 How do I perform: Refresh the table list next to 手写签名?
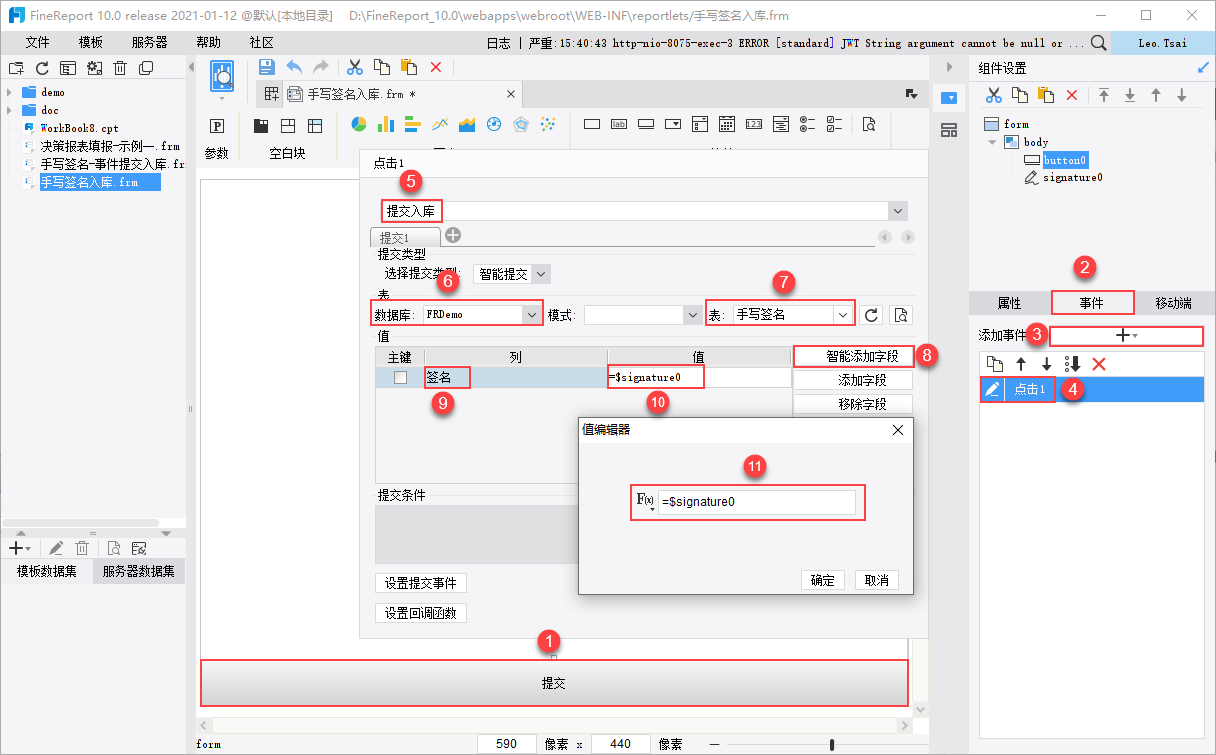871,315
